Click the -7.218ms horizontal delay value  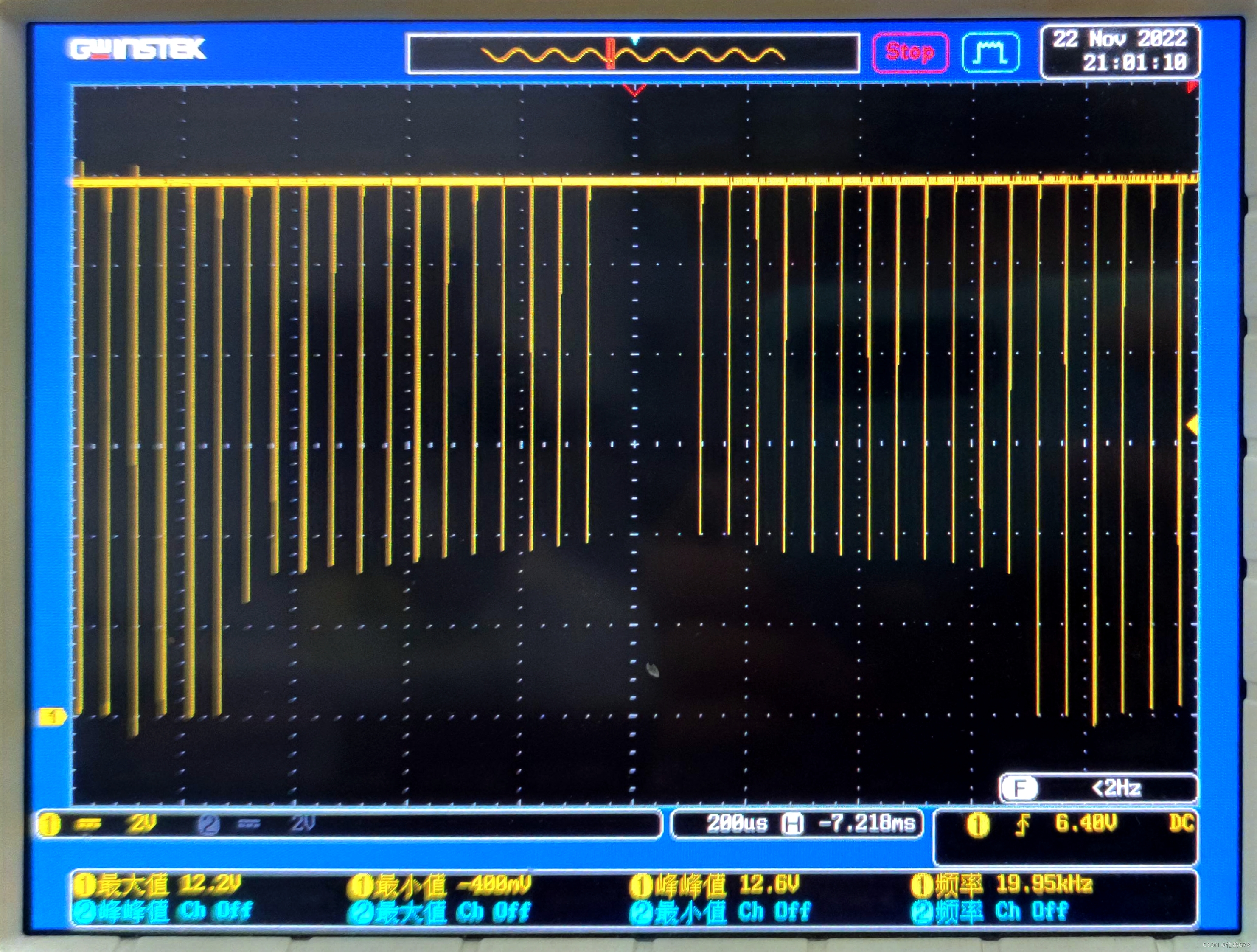(x=866, y=823)
